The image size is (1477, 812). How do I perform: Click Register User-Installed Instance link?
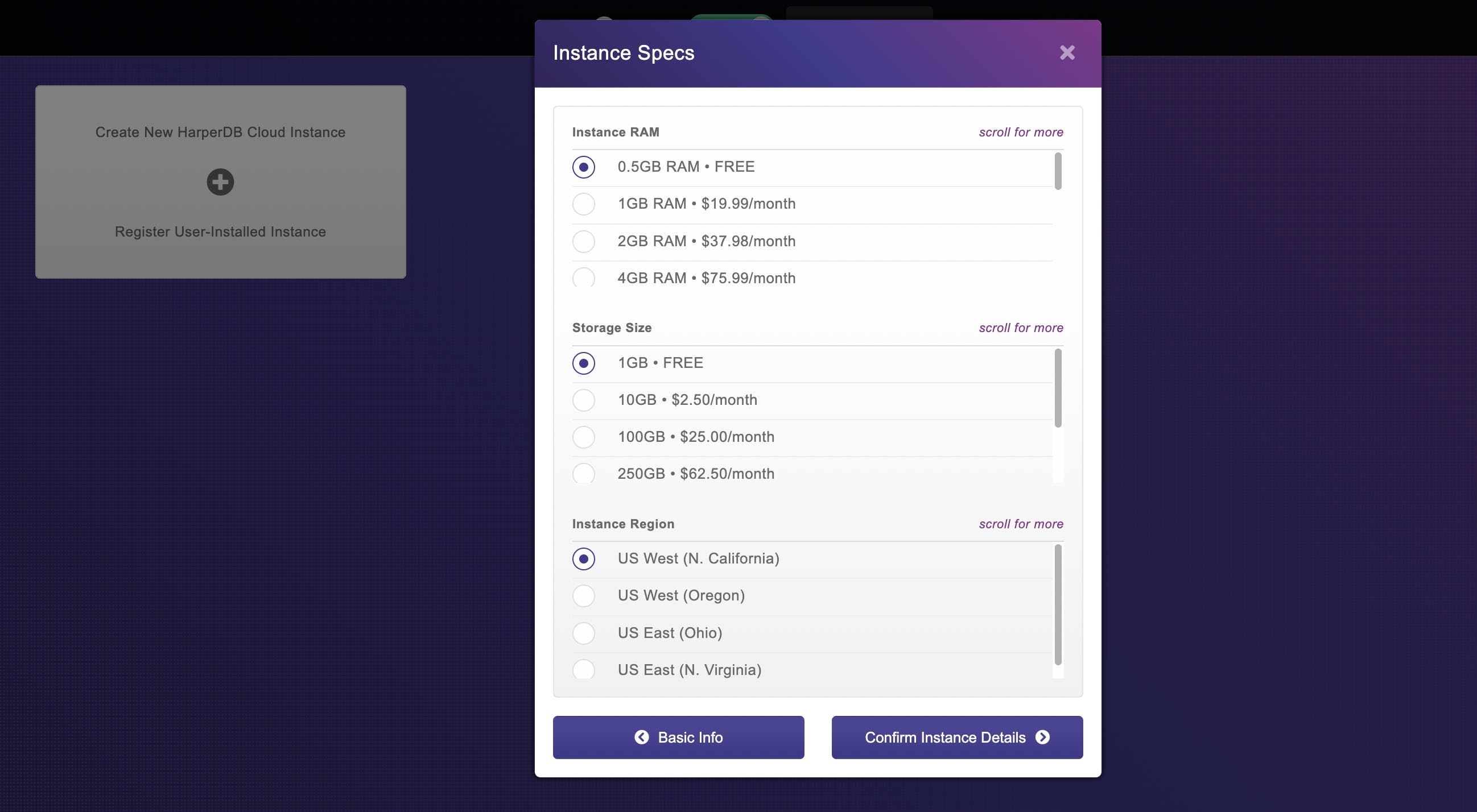(x=220, y=231)
